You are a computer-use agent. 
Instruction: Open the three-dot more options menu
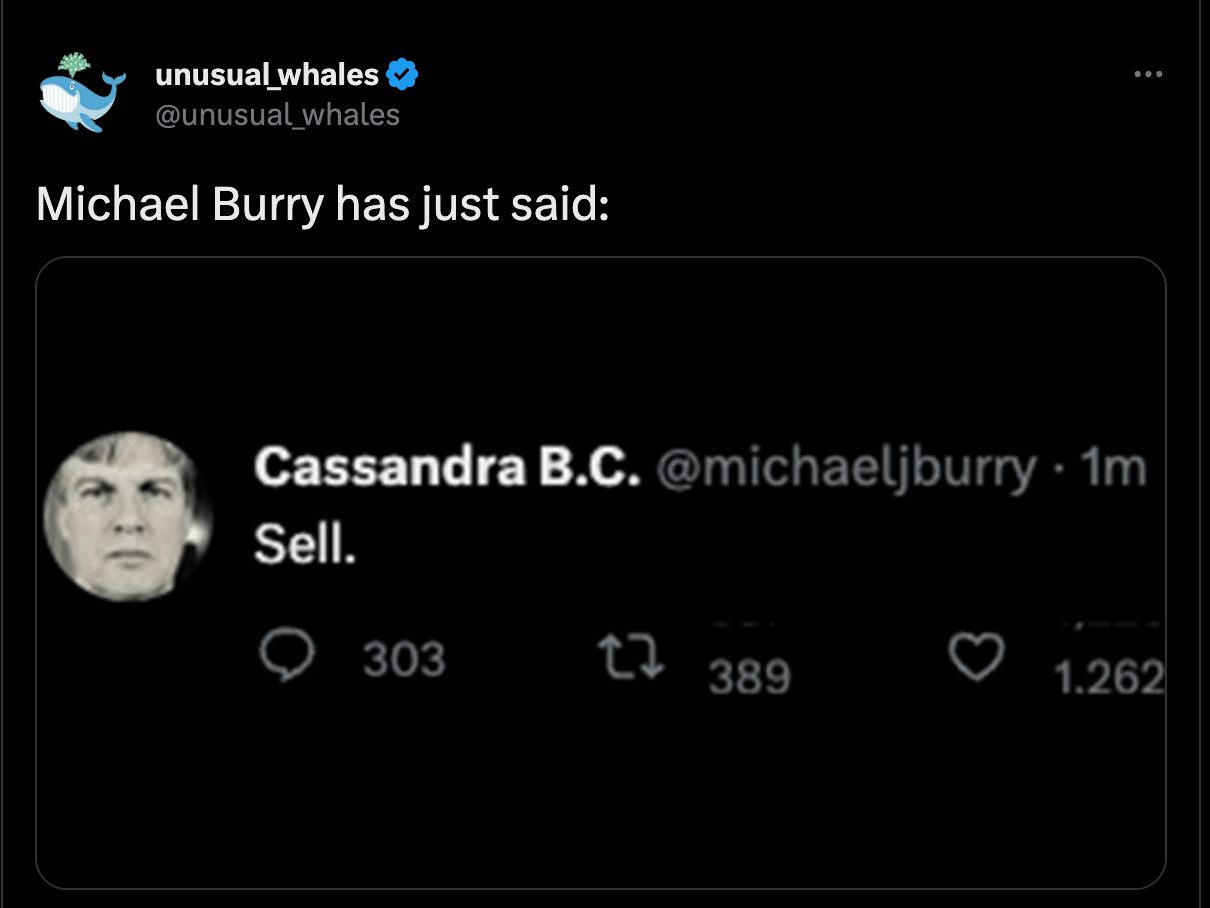[1148, 74]
